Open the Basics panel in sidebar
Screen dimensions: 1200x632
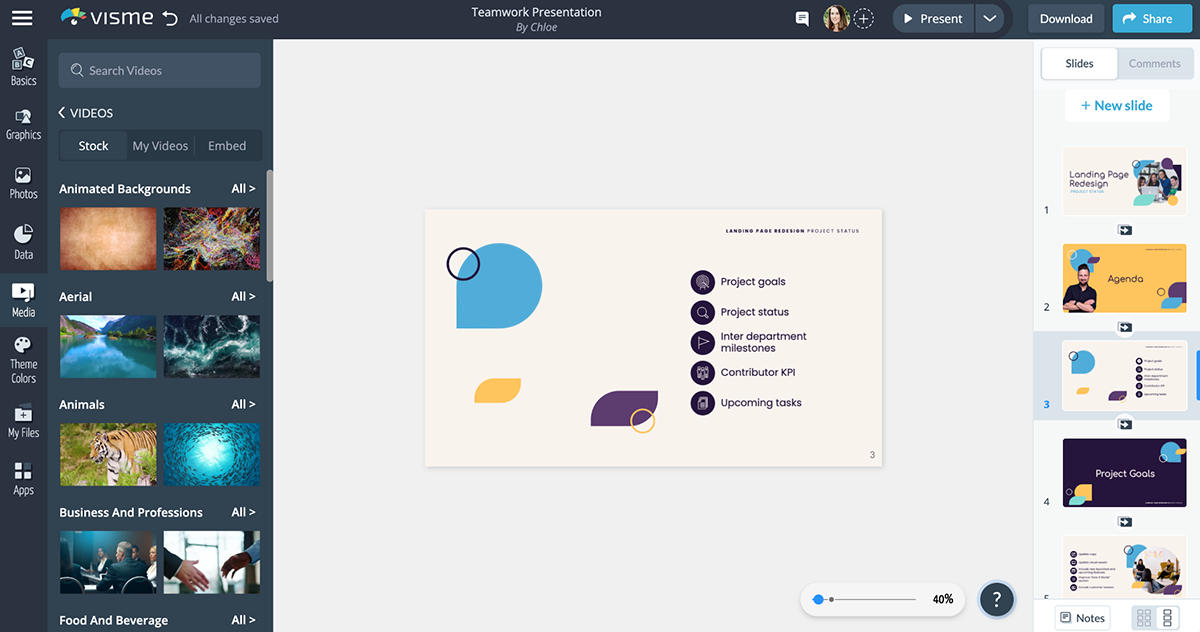[x=23, y=67]
